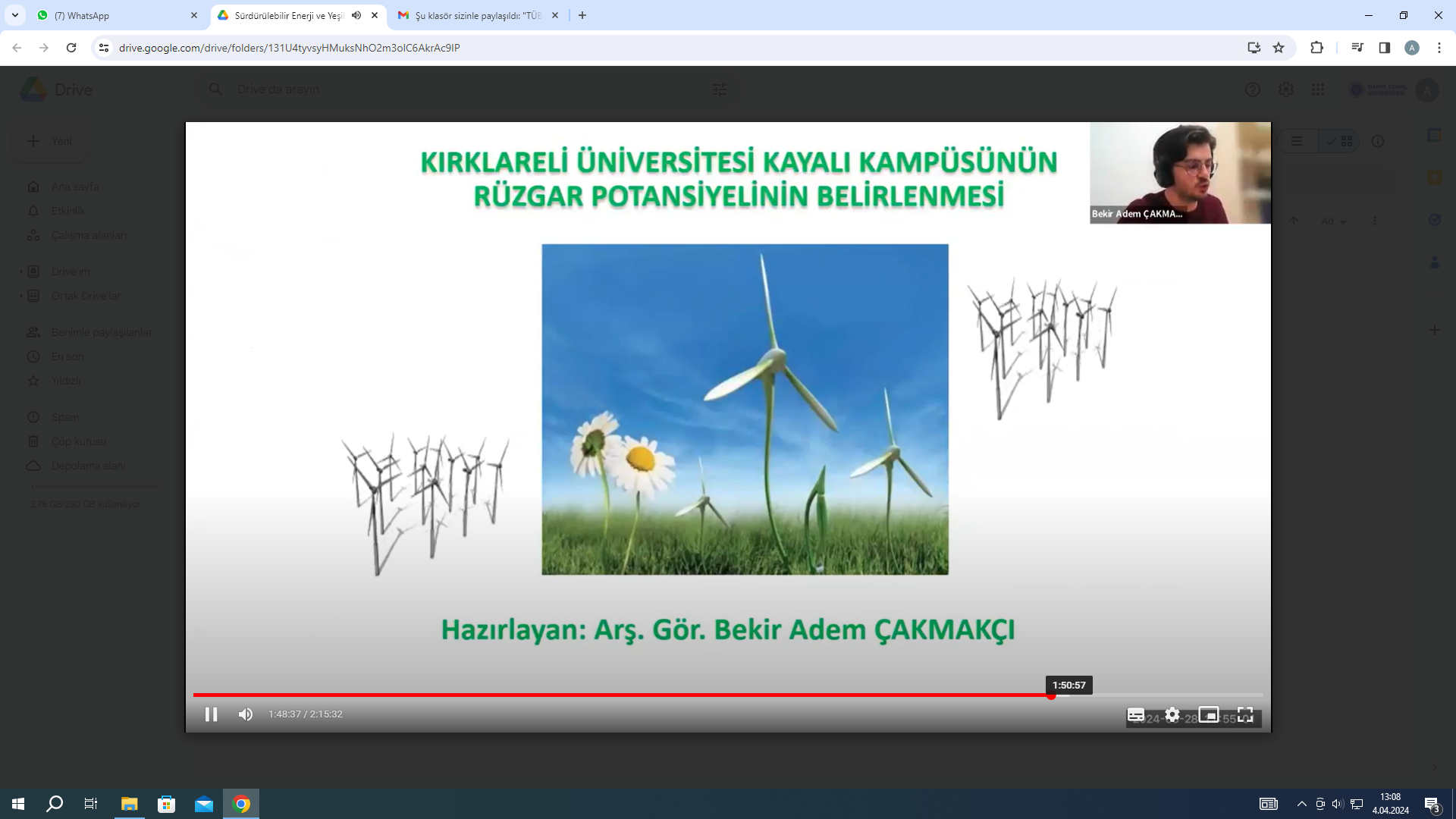
Task: Show hidden system tray icons
Action: click(1301, 804)
